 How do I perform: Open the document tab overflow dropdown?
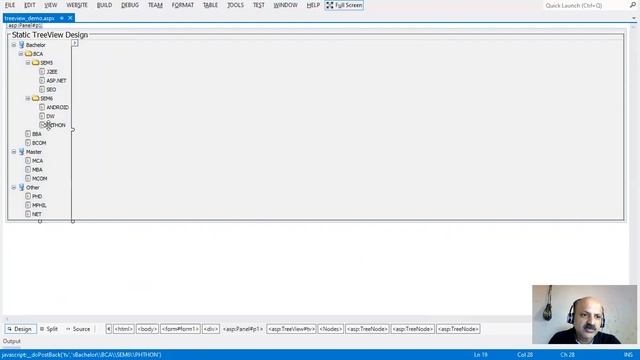pos(634,18)
